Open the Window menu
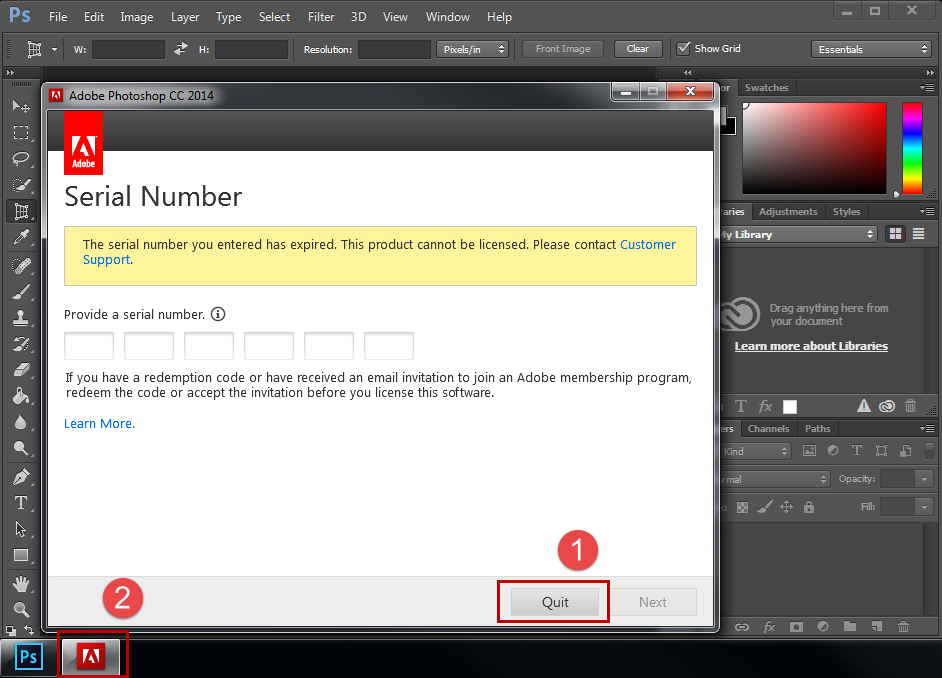Viewport: 942px width, 678px height. click(448, 17)
